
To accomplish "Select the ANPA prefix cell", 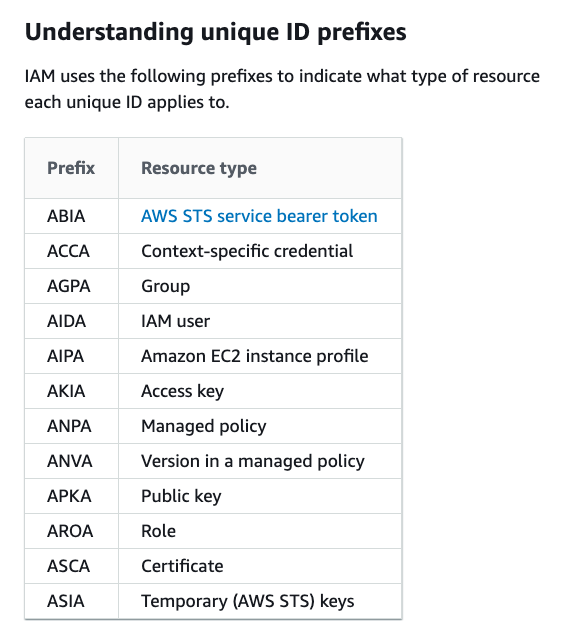I will click(72, 426).
